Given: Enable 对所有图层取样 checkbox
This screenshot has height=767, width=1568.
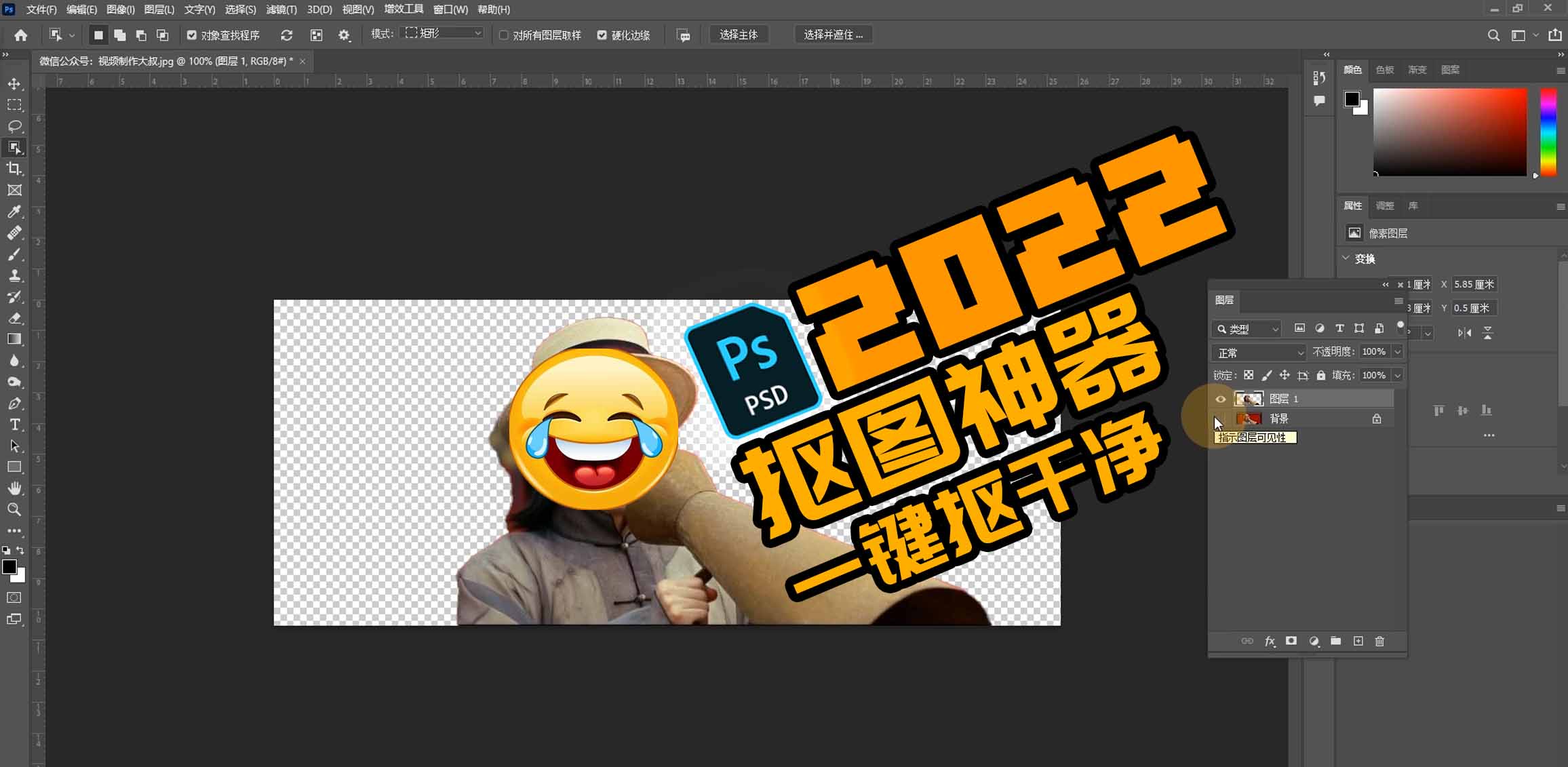Looking at the screenshot, I should 504,35.
